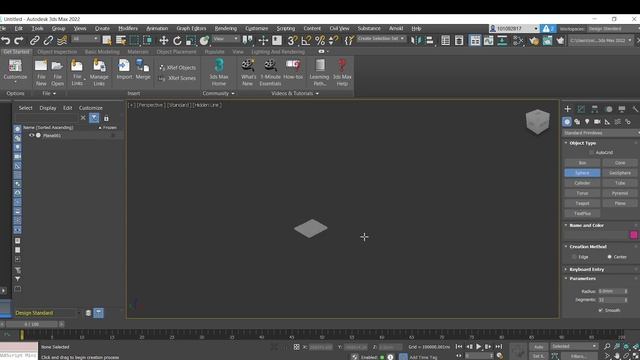Open the Animation menu
640x360 pixels.
click(x=157, y=28)
